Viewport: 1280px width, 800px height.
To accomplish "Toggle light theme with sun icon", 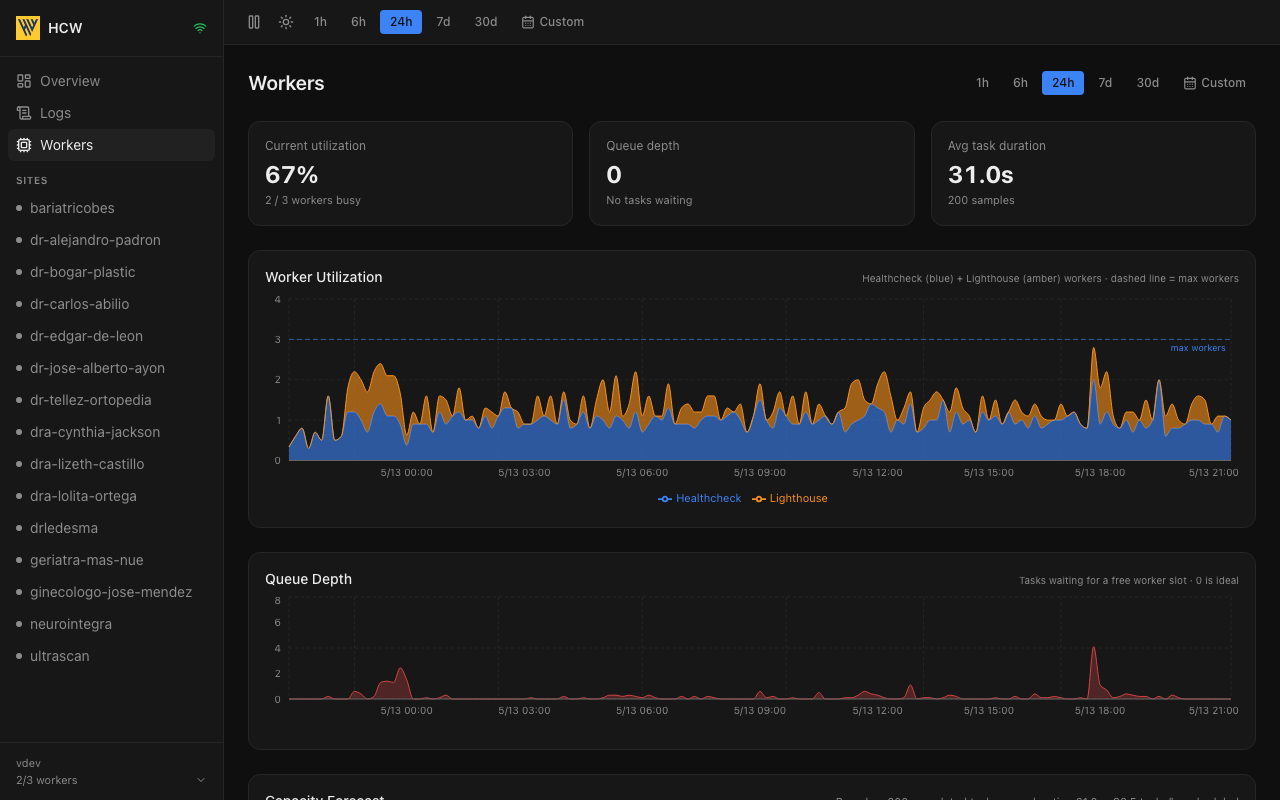I will [286, 22].
